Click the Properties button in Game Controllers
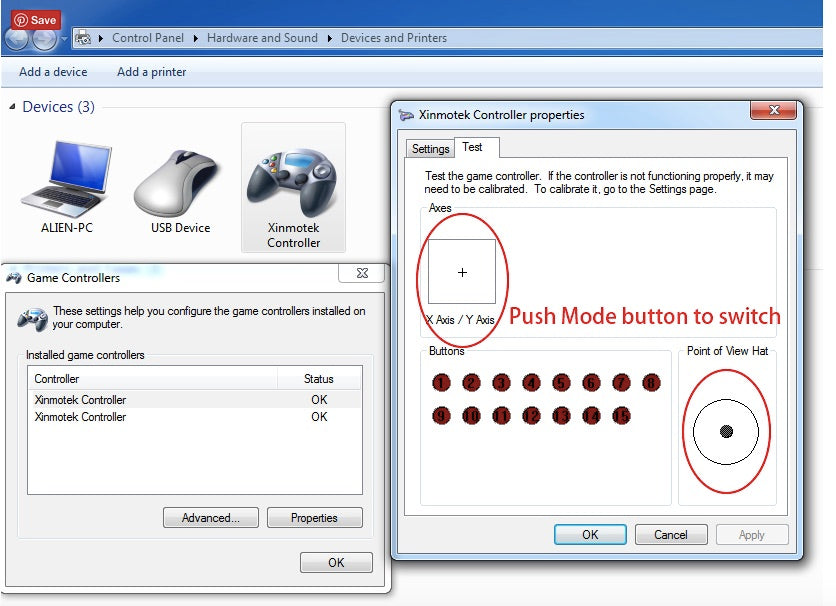This screenshot has width=836, height=606. pyautogui.click(x=314, y=518)
